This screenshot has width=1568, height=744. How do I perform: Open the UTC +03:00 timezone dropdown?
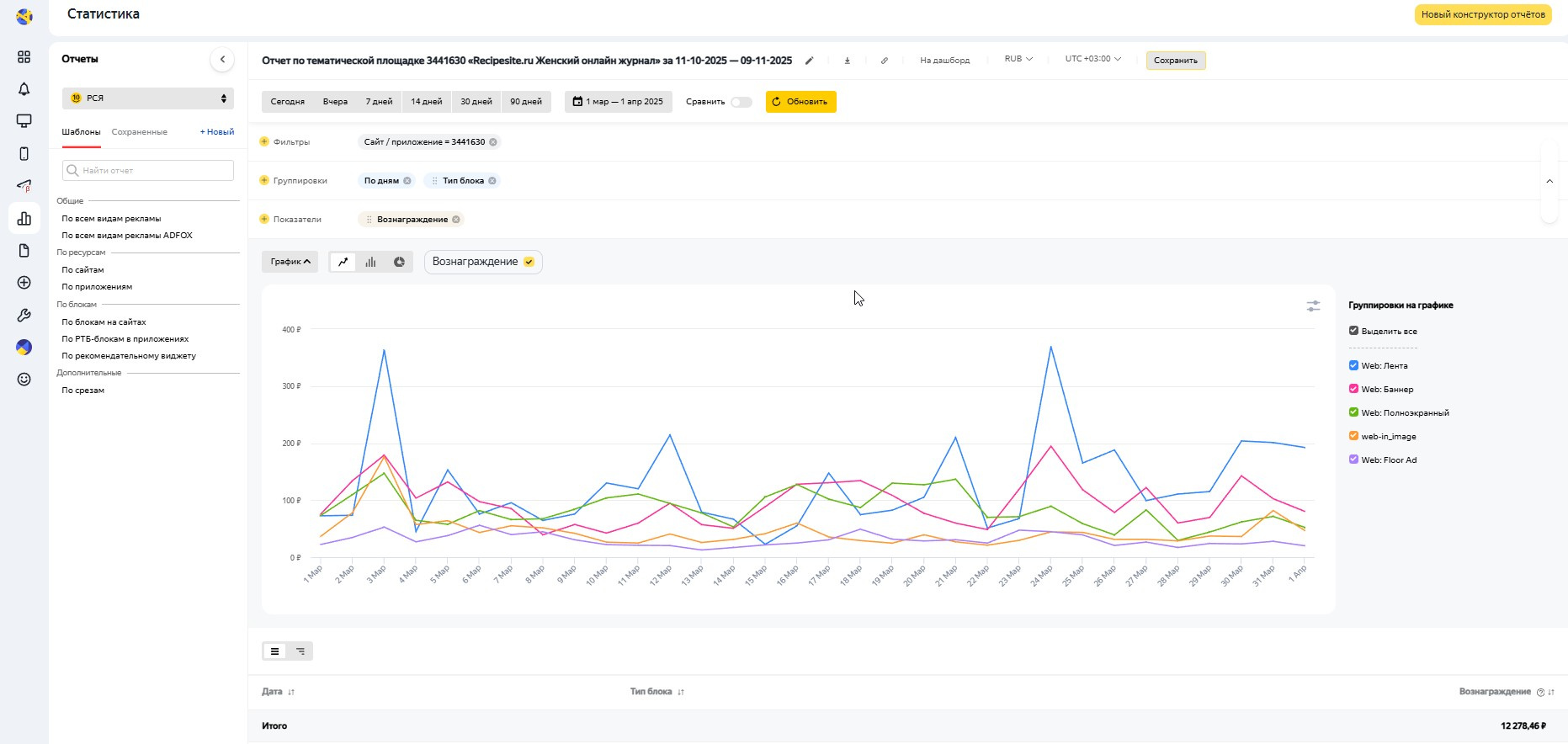click(1092, 59)
